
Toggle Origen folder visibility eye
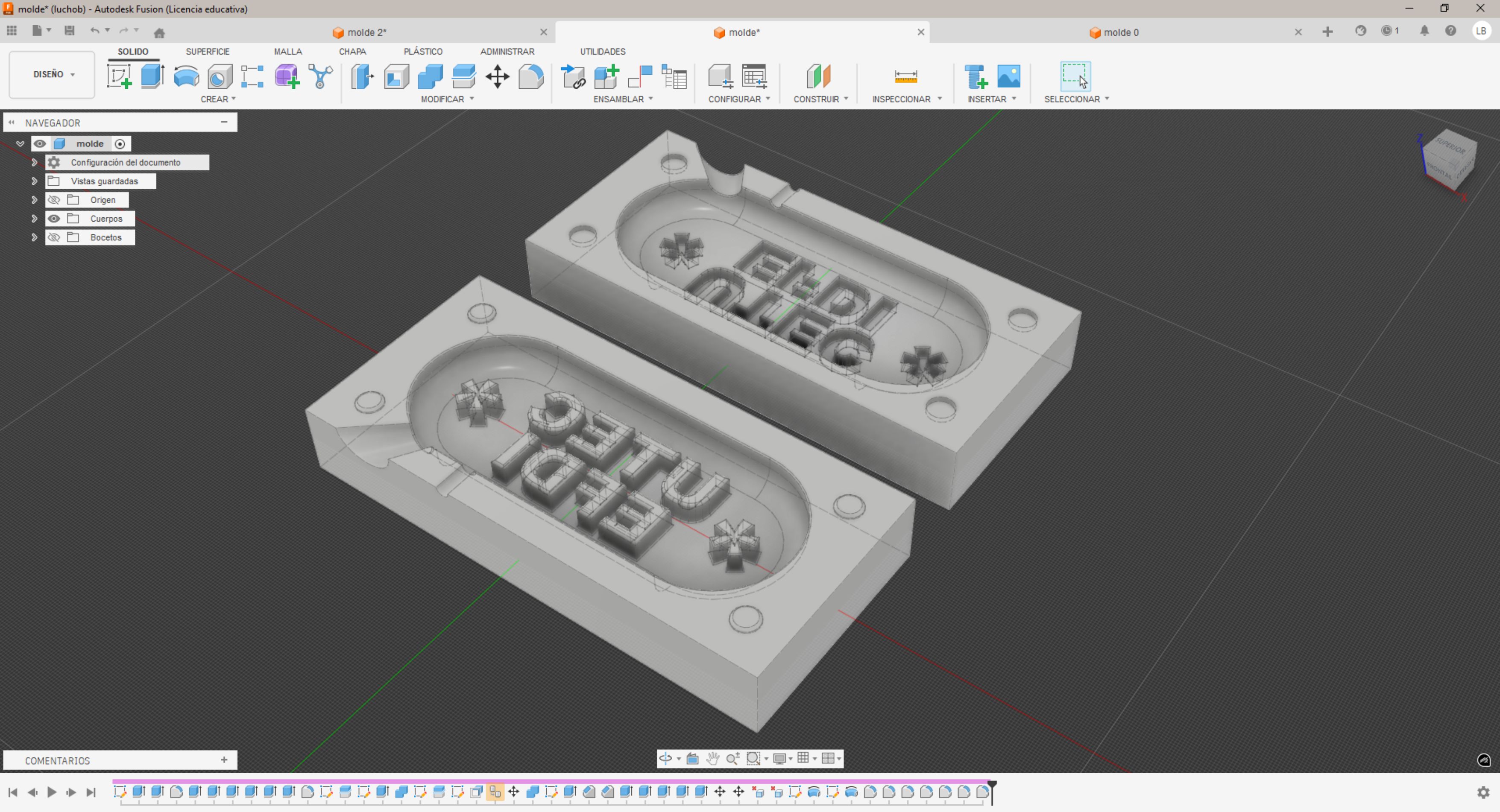point(54,200)
